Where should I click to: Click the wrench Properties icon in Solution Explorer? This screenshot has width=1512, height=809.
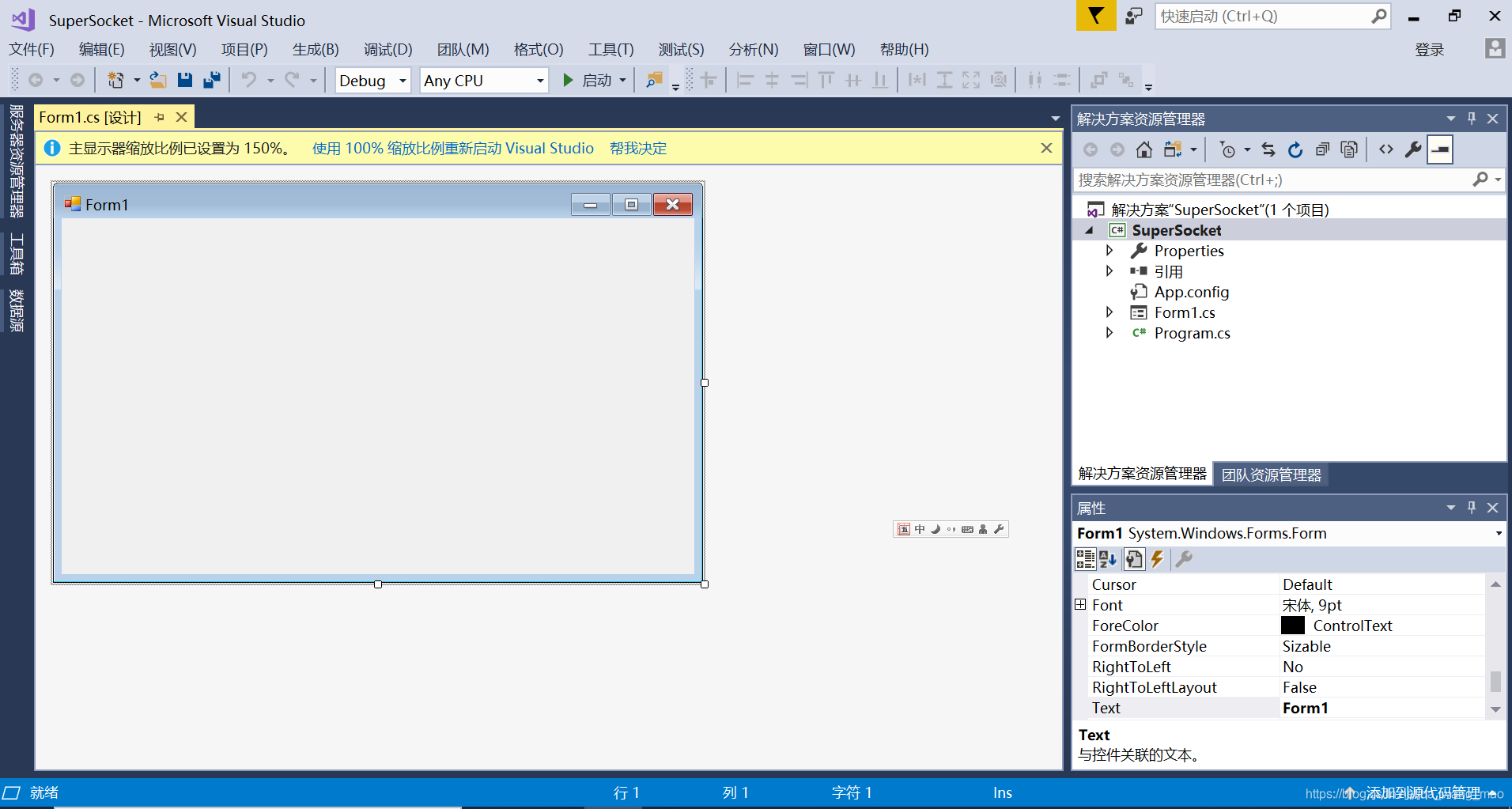1413,149
